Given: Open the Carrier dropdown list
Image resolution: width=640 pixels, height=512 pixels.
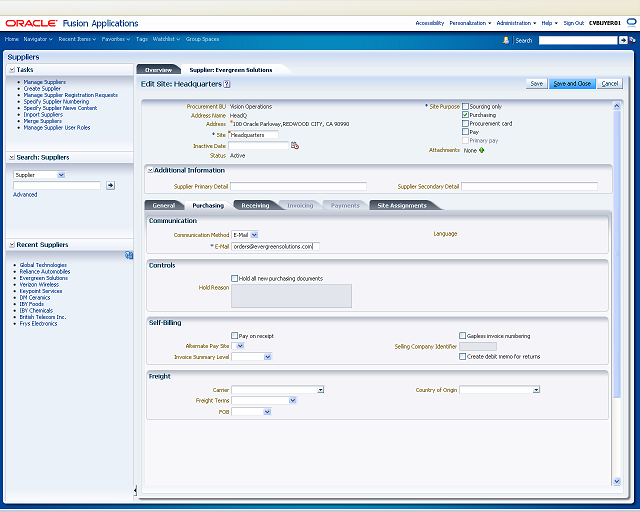Looking at the screenshot, I should tap(320, 390).
